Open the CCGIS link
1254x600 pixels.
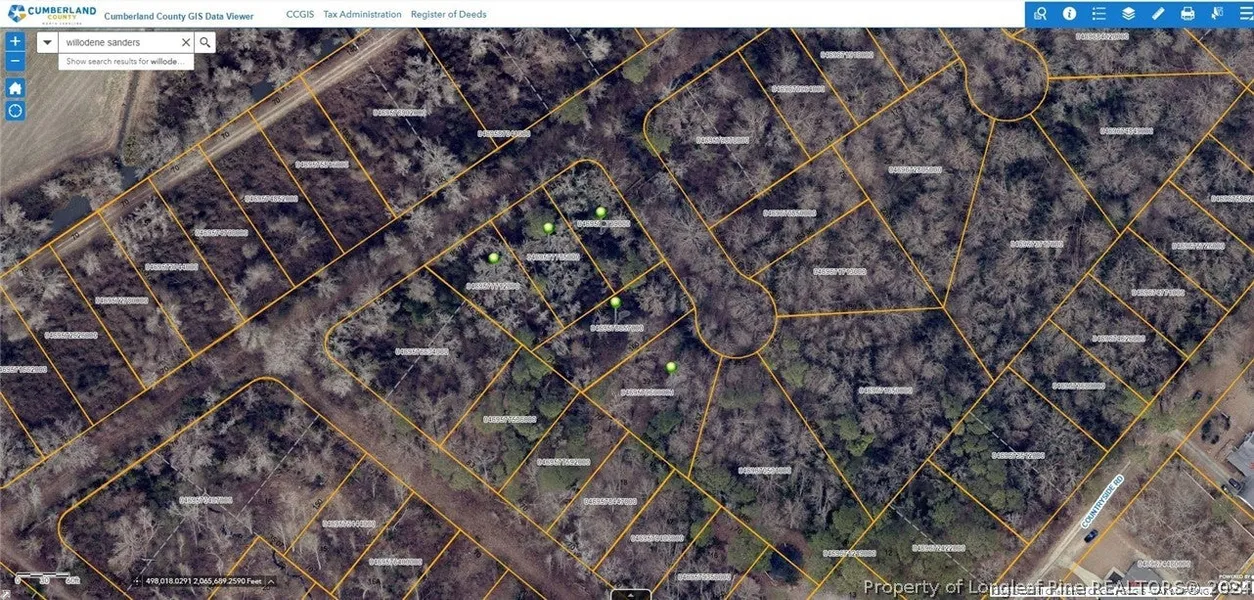coord(300,15)
